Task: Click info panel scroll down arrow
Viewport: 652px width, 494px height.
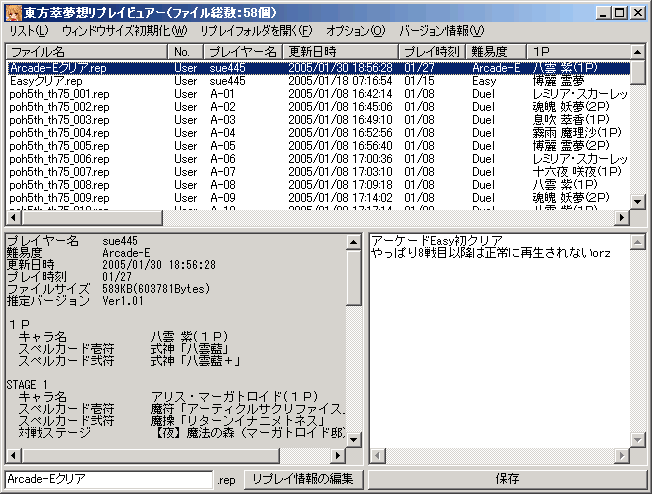Action: pos(354,440)
